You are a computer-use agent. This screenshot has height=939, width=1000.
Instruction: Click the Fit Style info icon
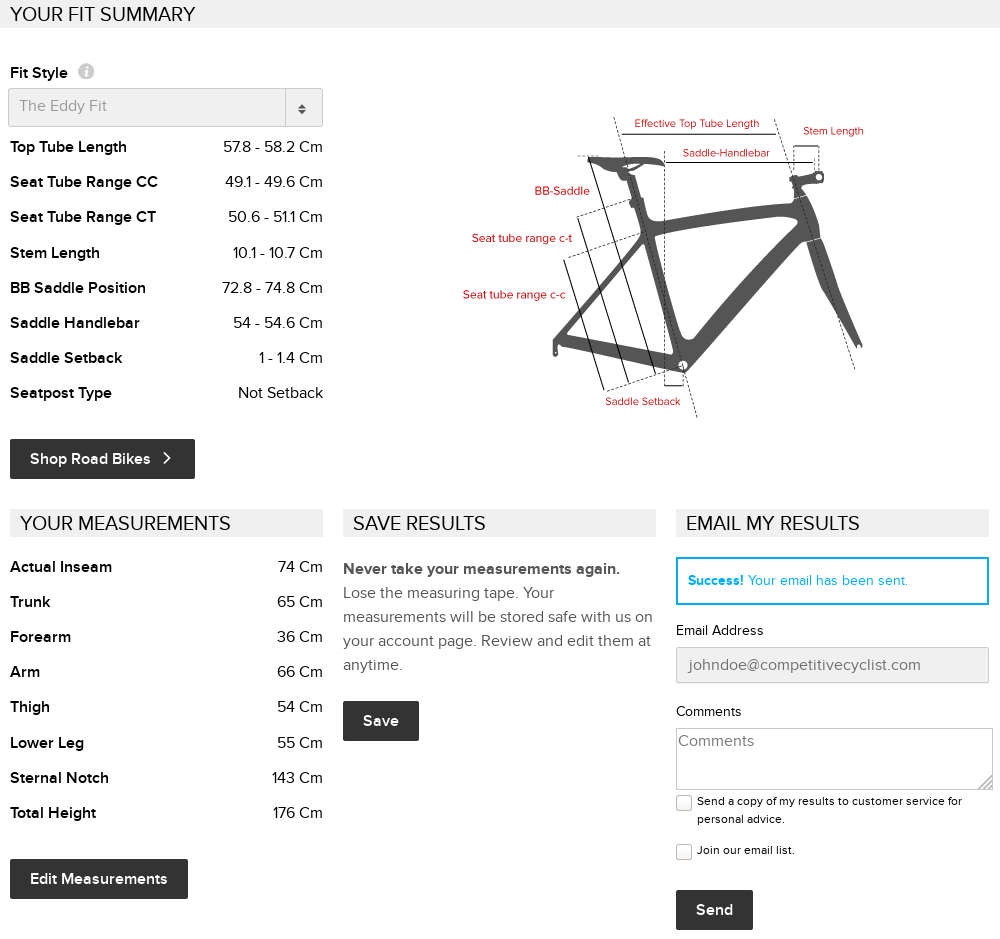86,72
